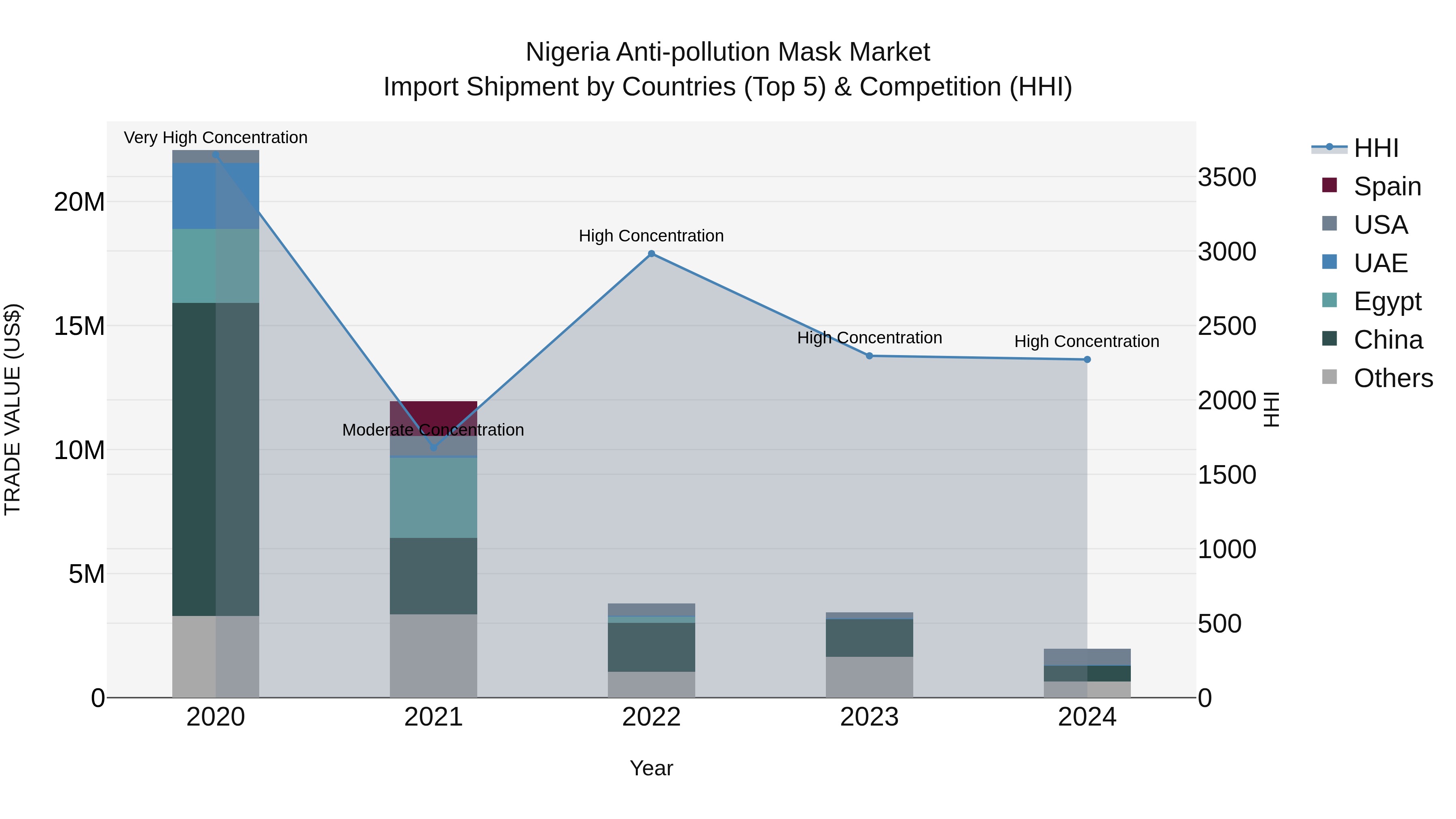Click the 2023 x-axis tick label

[x=869, y=717]
